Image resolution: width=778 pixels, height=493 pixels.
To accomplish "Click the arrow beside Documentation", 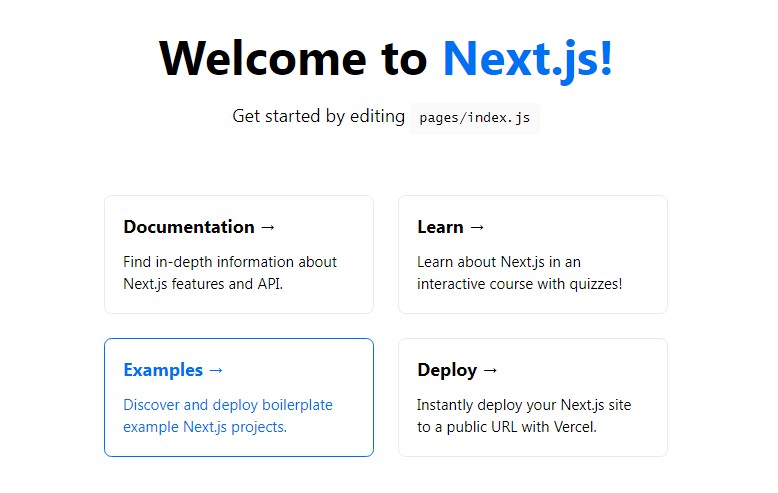I will (x=267, y=227).
